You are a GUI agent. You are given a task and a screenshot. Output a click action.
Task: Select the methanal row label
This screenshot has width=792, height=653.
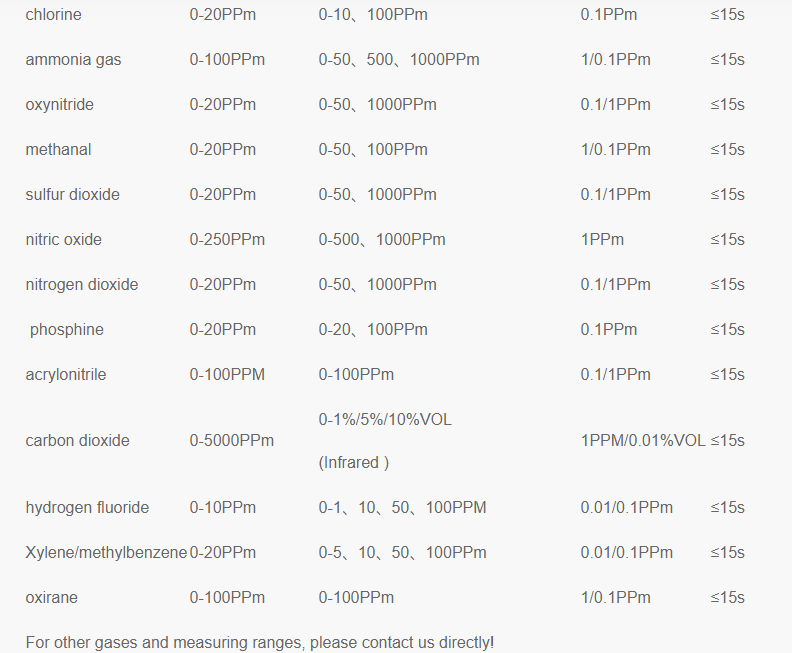click(58, 150)
